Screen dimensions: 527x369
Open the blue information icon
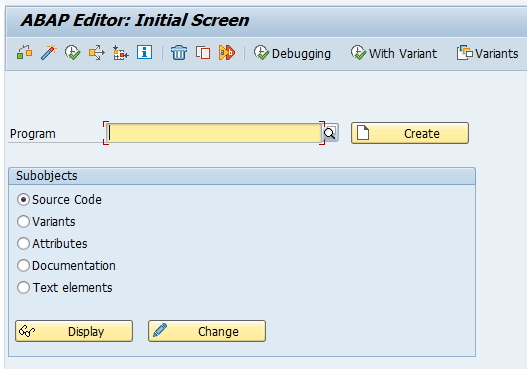click(144, 52)
